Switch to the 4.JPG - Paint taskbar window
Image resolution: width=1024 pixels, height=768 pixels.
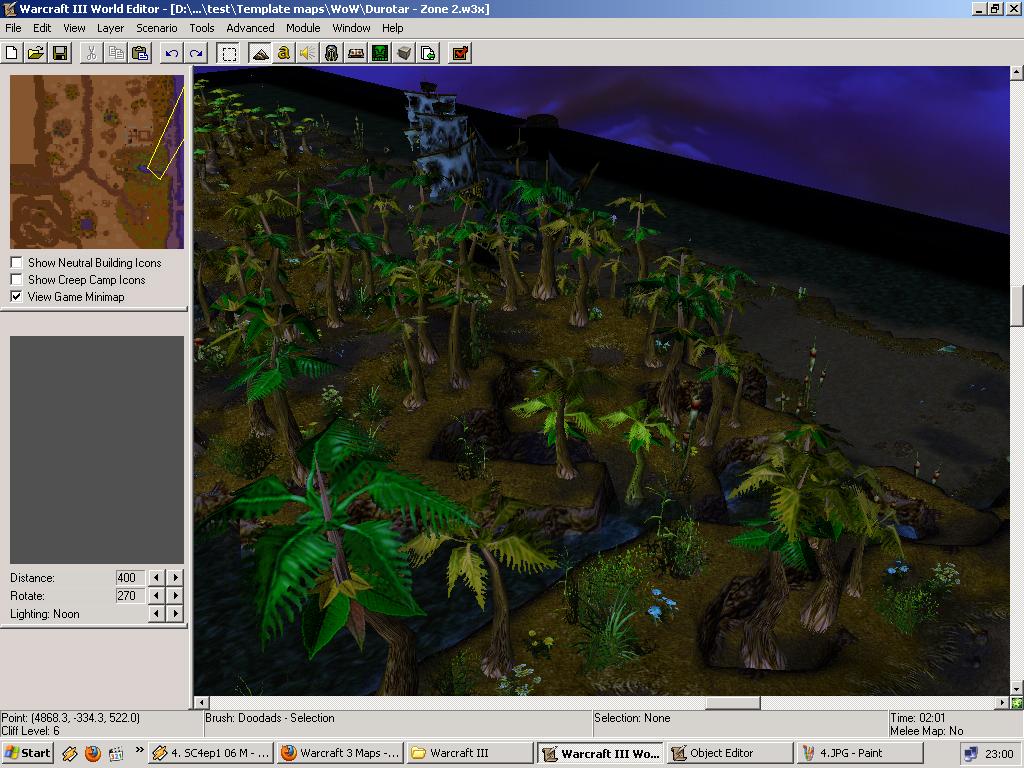860,753
